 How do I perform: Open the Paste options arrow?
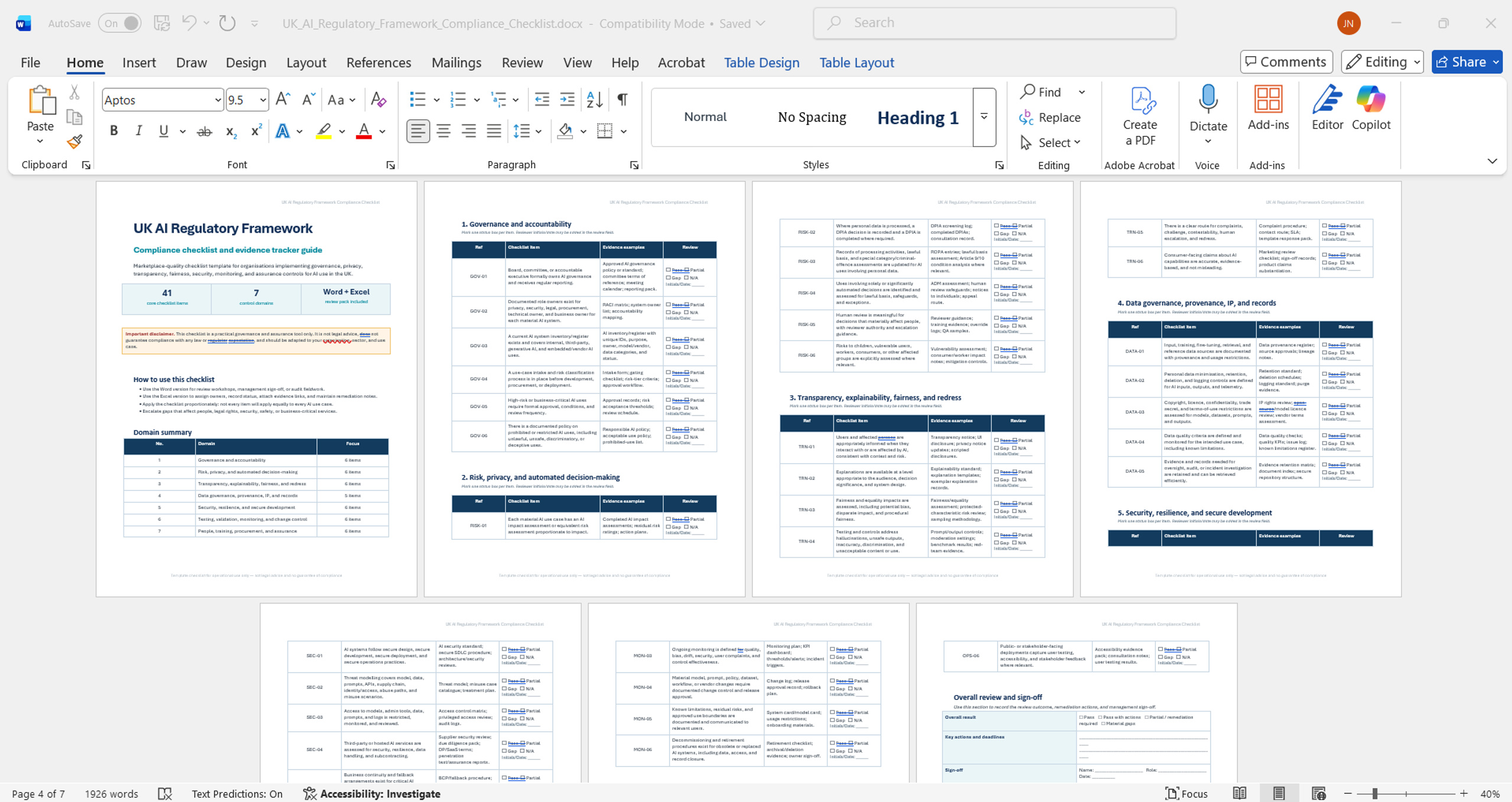coord(40,141)
